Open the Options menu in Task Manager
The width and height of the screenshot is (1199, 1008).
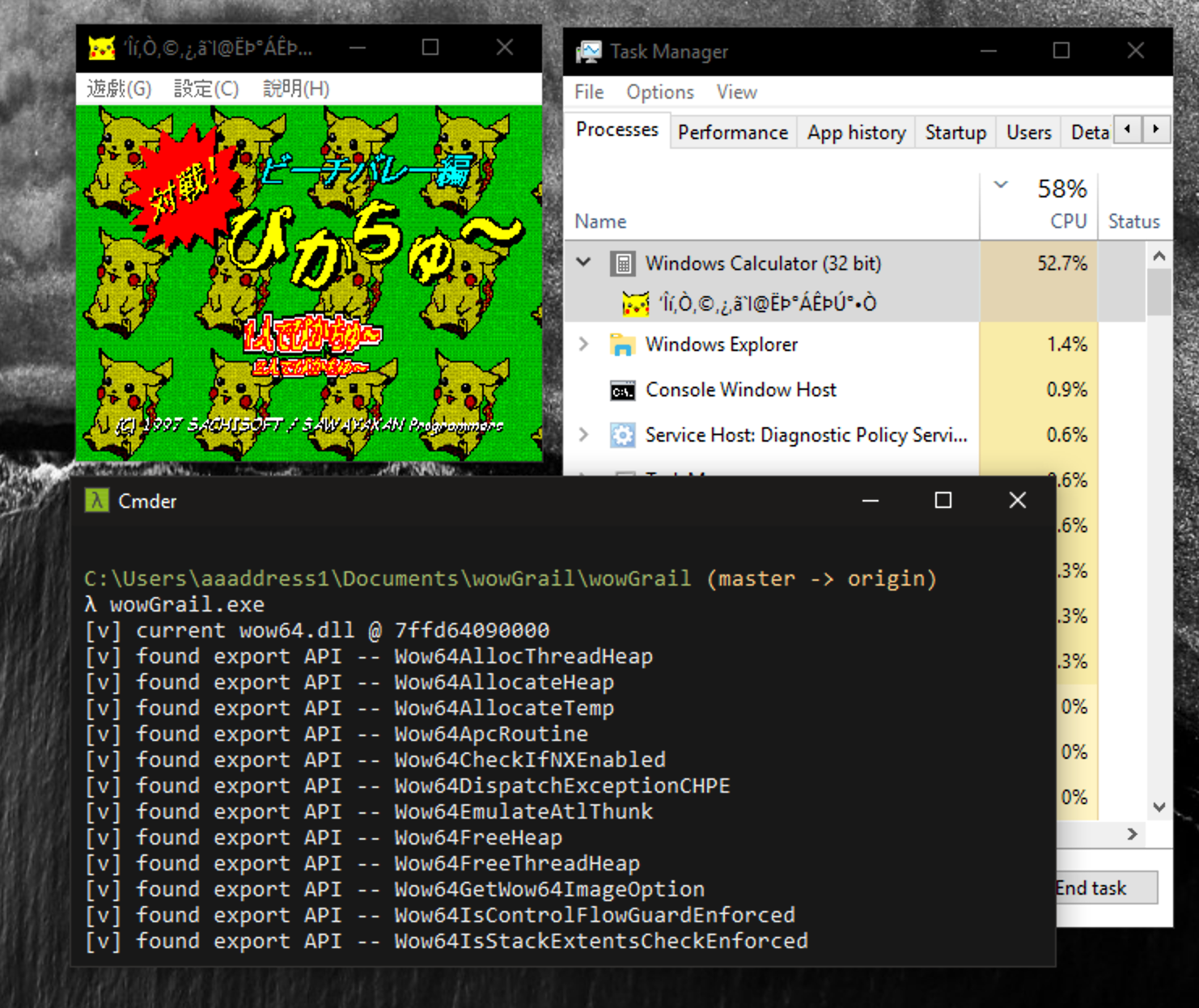660,92
